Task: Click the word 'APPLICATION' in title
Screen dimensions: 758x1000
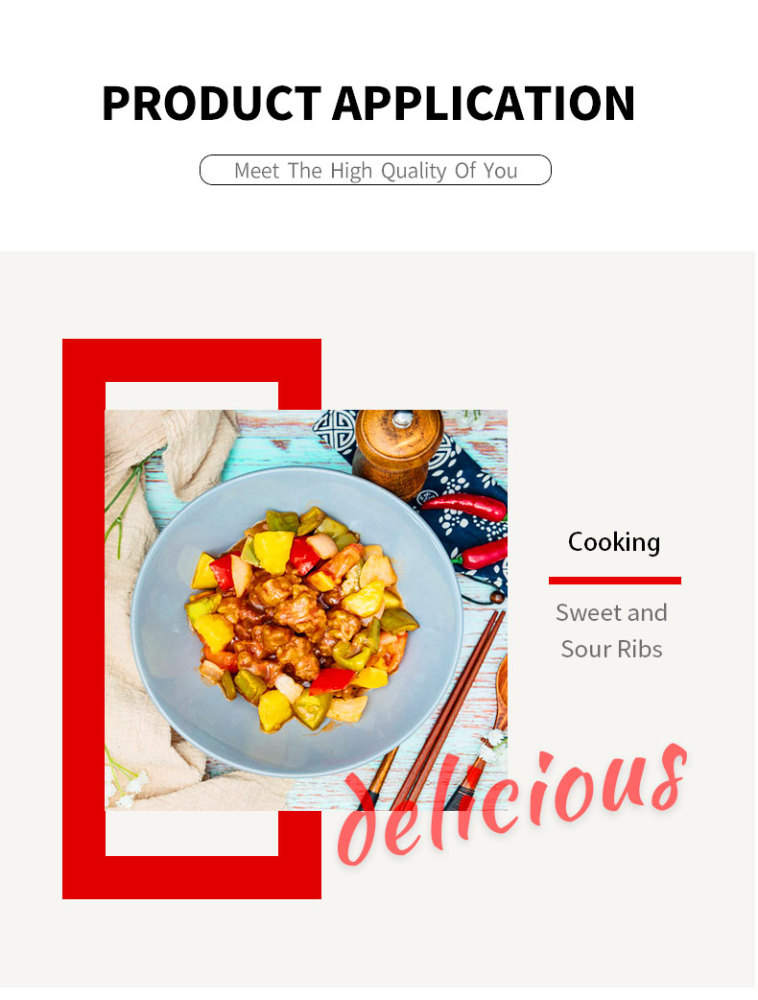Action: (483, 103)
